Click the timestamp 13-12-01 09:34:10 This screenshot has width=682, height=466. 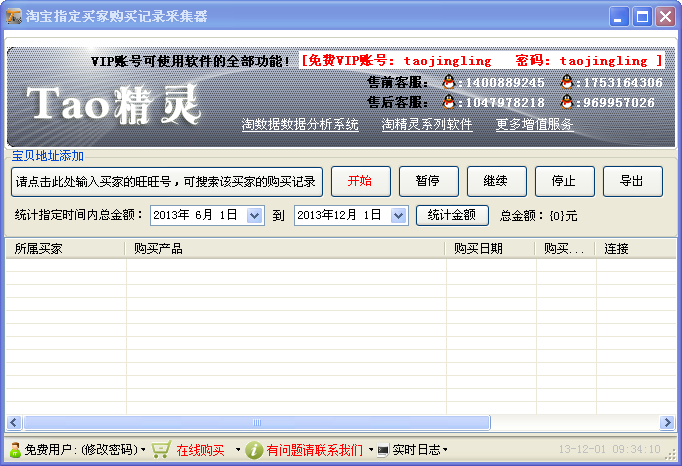pyautogui.click(x=610, y=449)
